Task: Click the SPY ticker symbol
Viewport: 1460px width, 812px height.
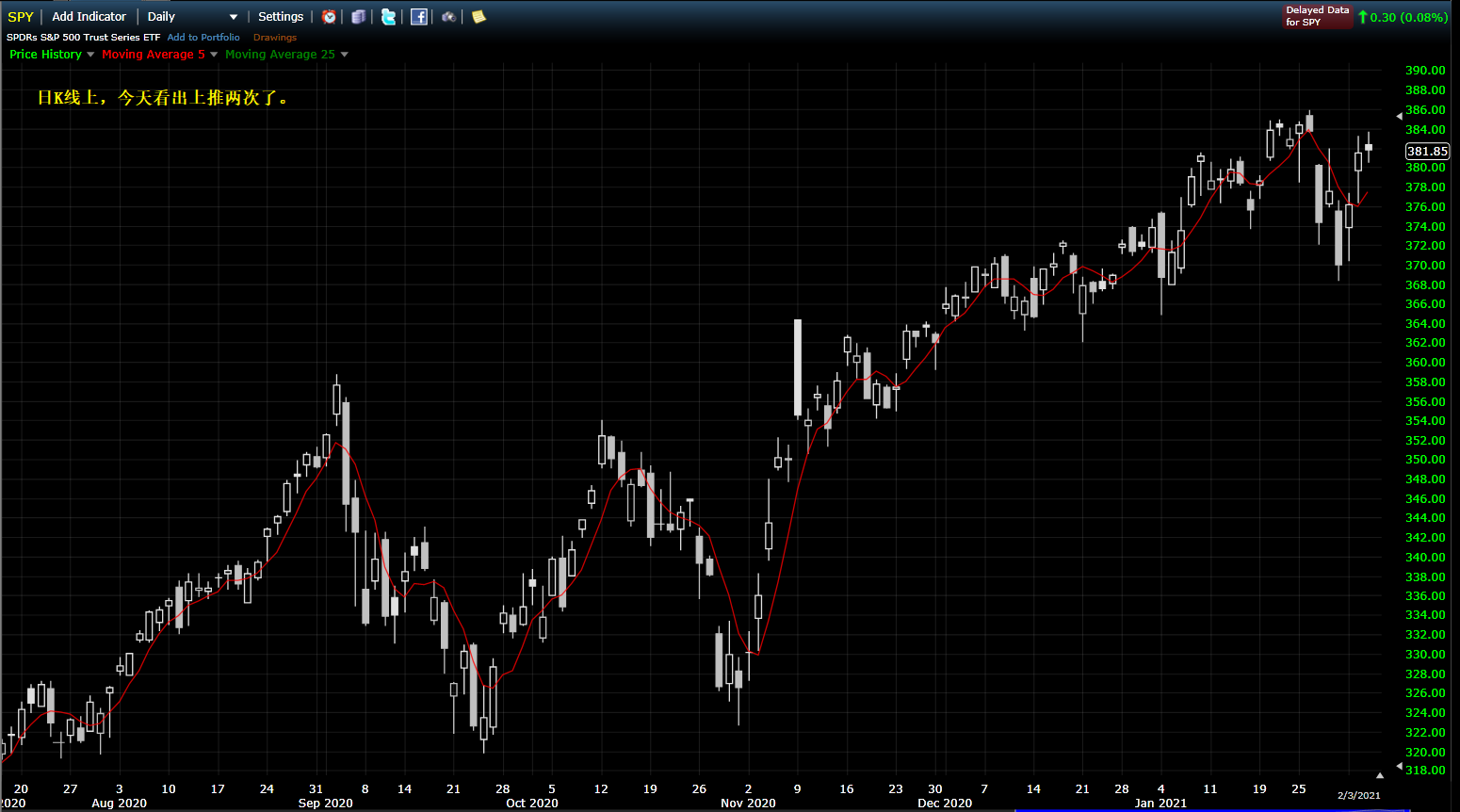Action: coord(21,17)
